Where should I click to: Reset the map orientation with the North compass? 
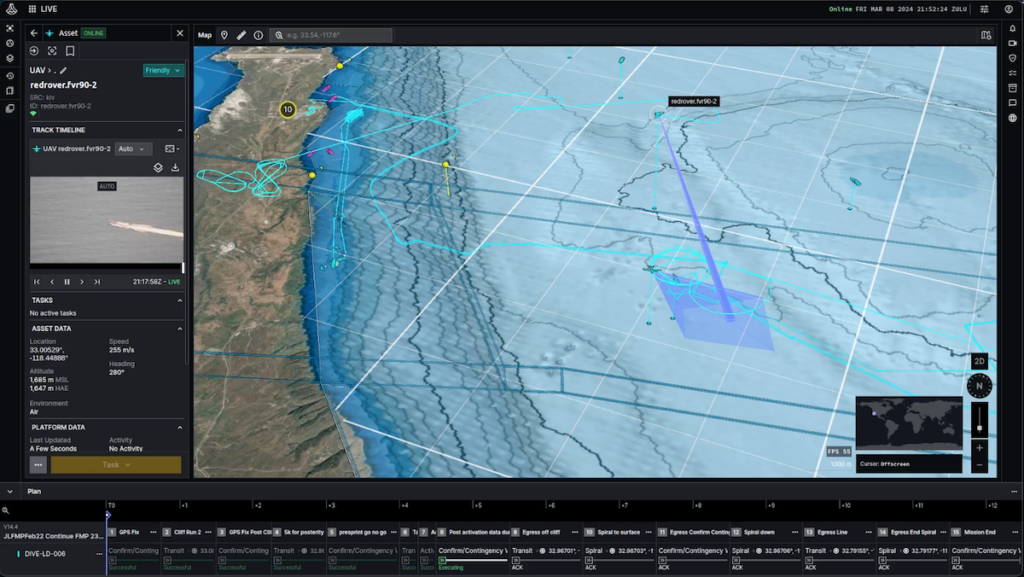pos(979,386)
